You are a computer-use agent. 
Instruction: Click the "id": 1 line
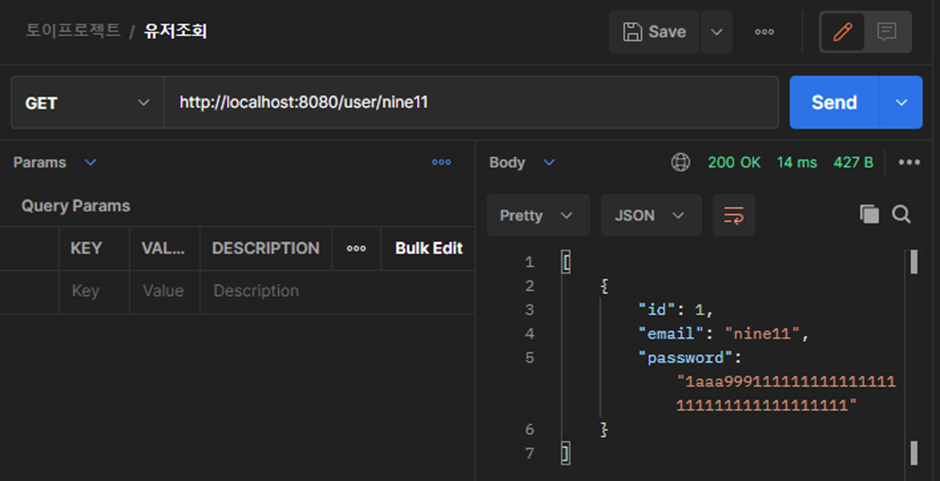click(x=676, y=310)
